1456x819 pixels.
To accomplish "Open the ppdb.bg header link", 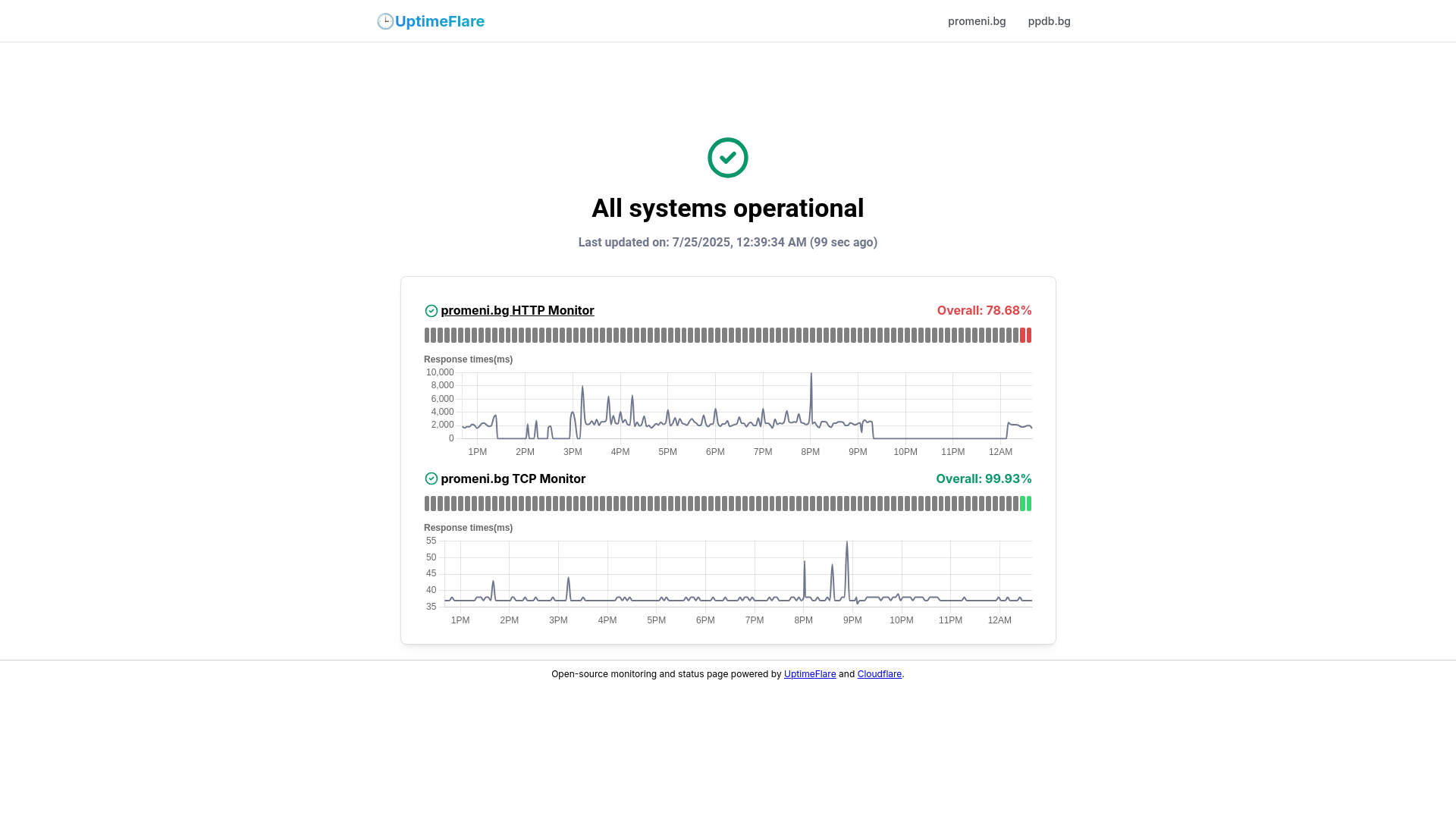I will pyautogui.click(x=1050, y=21).
